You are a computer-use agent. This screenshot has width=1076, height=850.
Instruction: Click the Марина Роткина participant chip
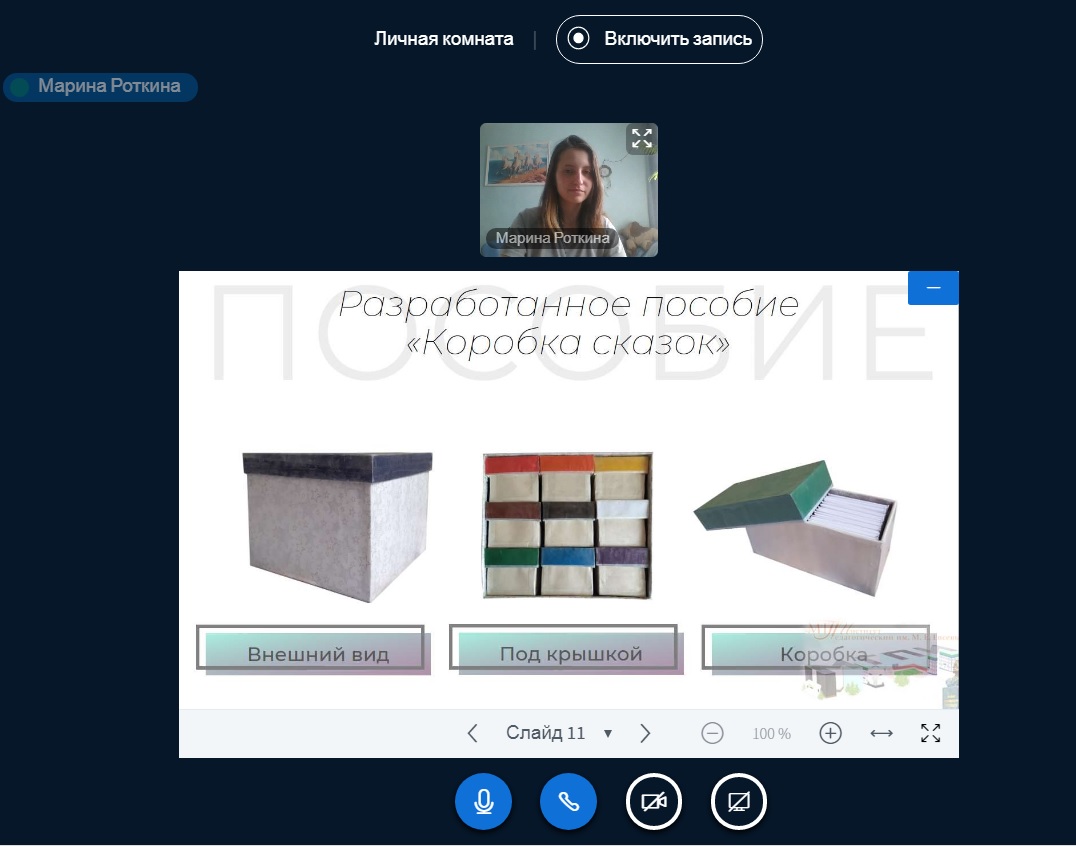point(100,87)
